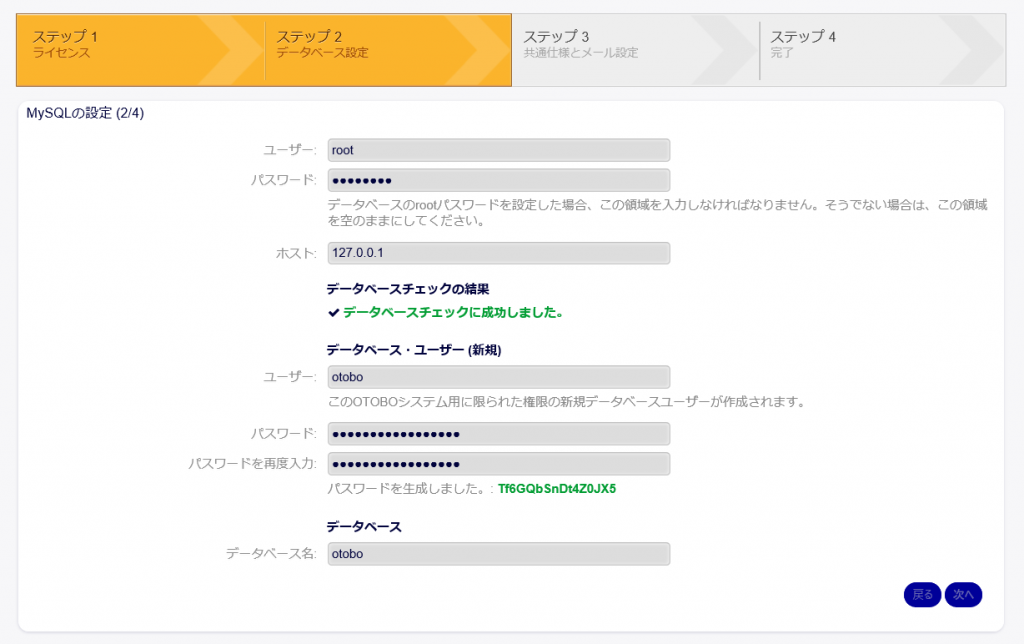
Task: Click the new database パスワード field
Action: [498, 434]
